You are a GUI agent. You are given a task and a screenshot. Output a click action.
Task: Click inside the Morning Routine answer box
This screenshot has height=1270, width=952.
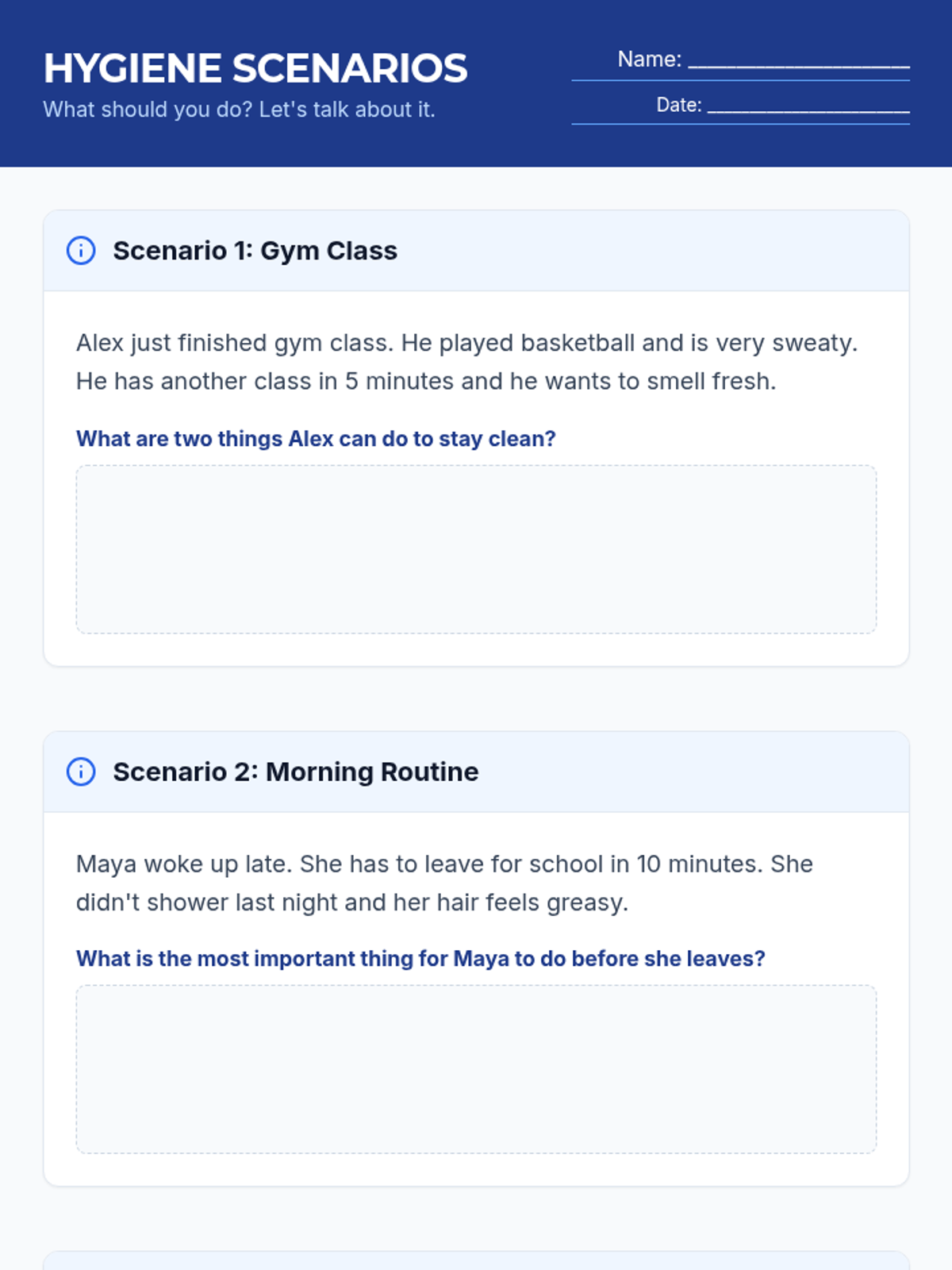pos(476,1069)
